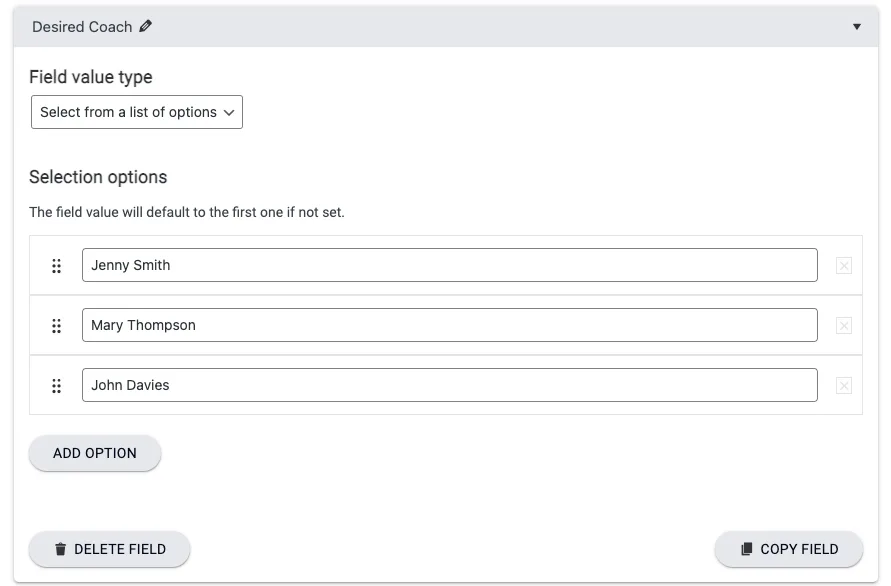Click the John Davies input box
This screenshot has width=891, height=586.
[x=449, y=385]
